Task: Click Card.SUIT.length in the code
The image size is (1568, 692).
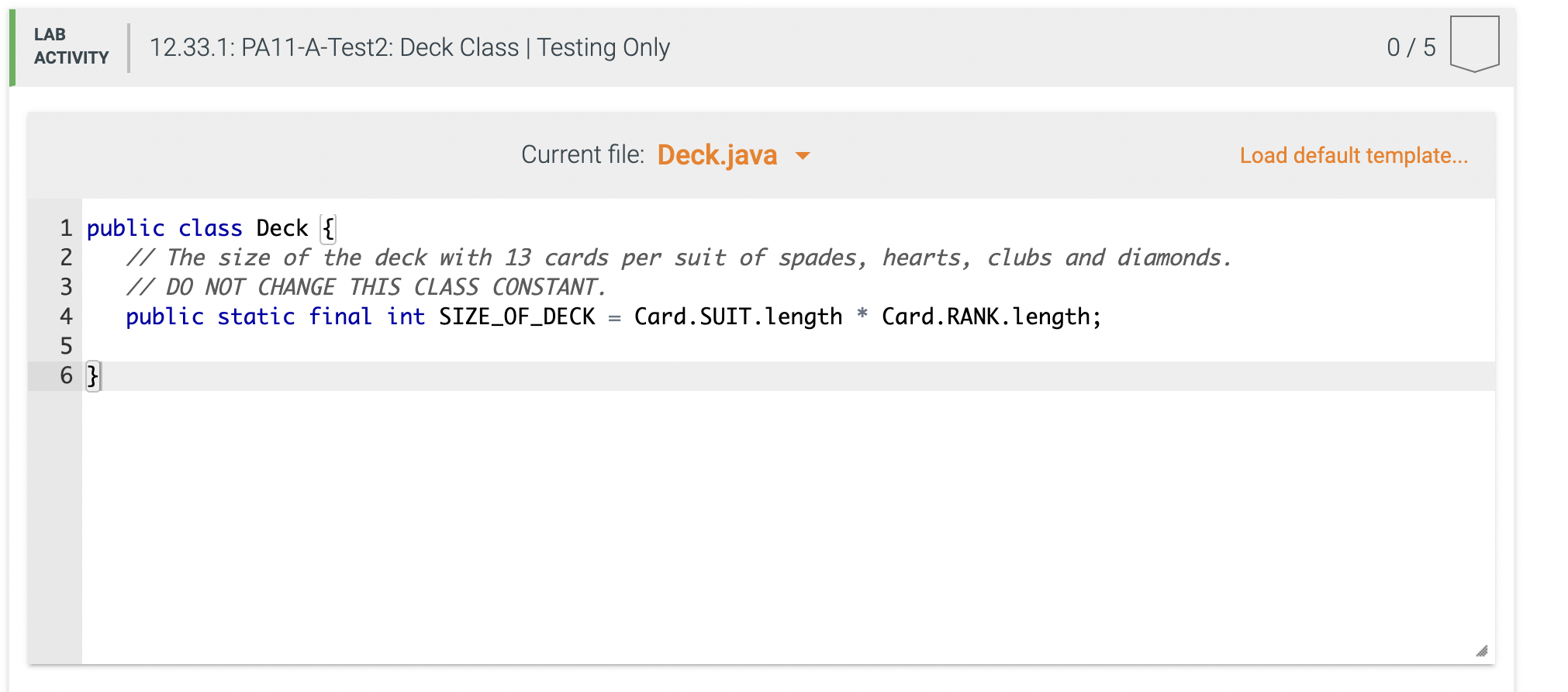Action: pyautogui.click(x=737, y=317)
